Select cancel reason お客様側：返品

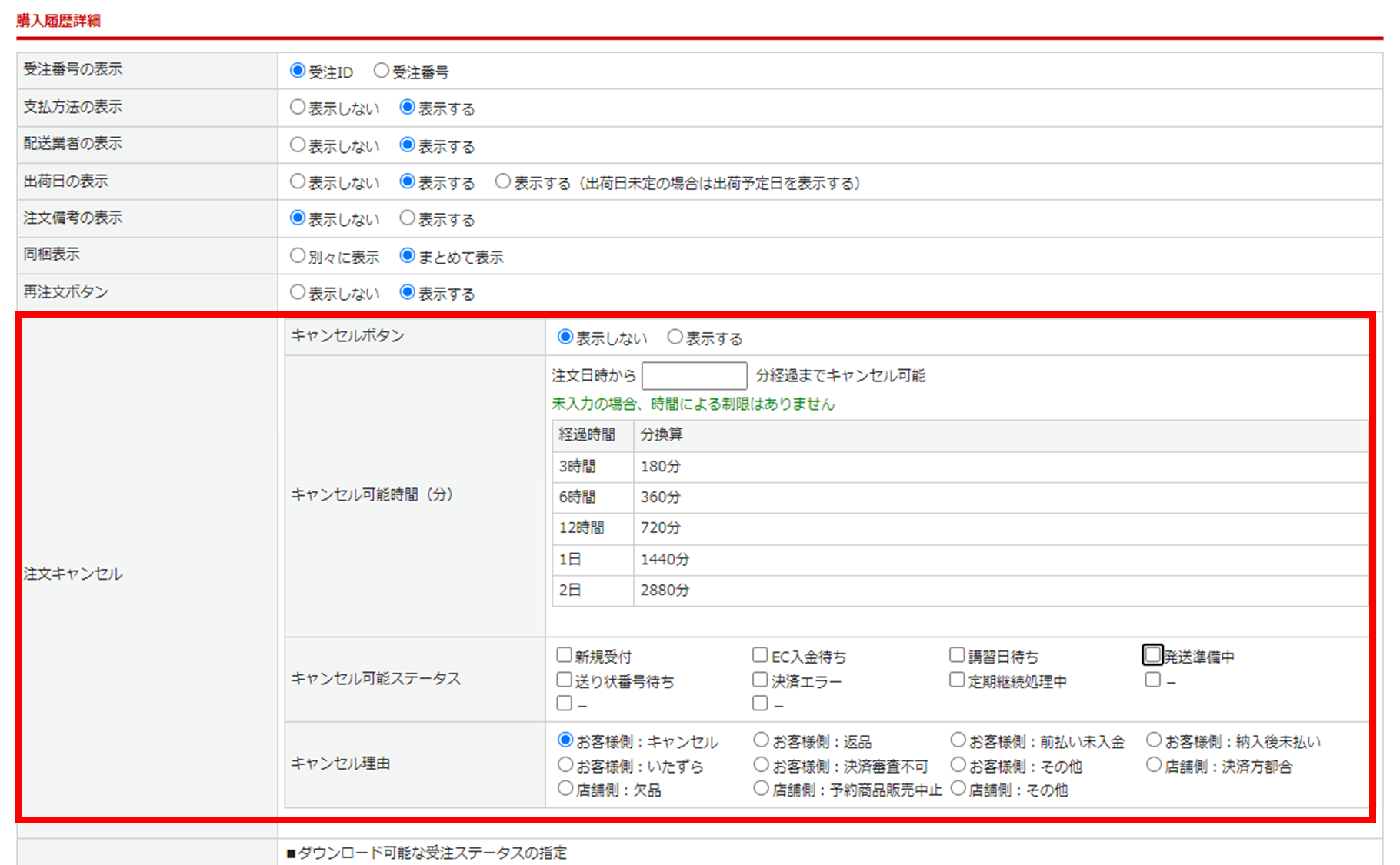762,740
